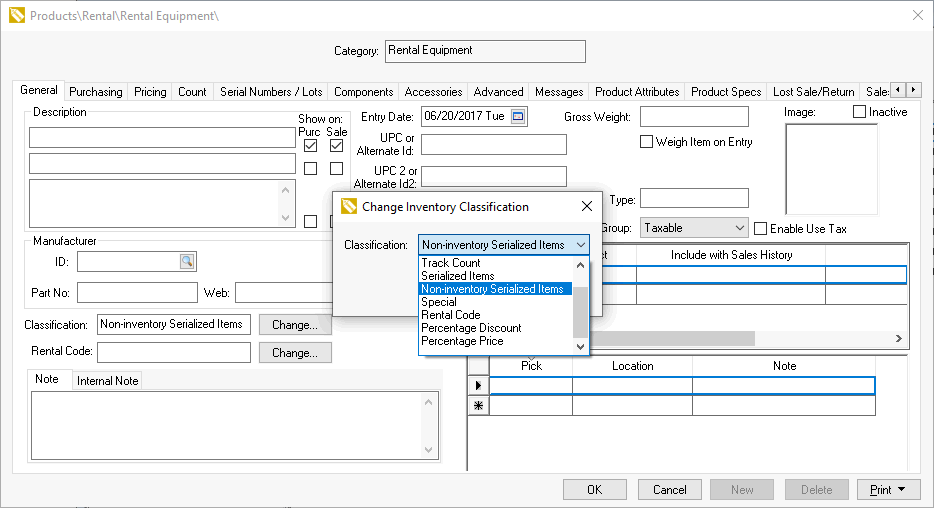Image resolution: width=934 pixels, height=508 pixels.
Task: Open the Serial Numbers / Lots tab
Action: tap(271, 92)
